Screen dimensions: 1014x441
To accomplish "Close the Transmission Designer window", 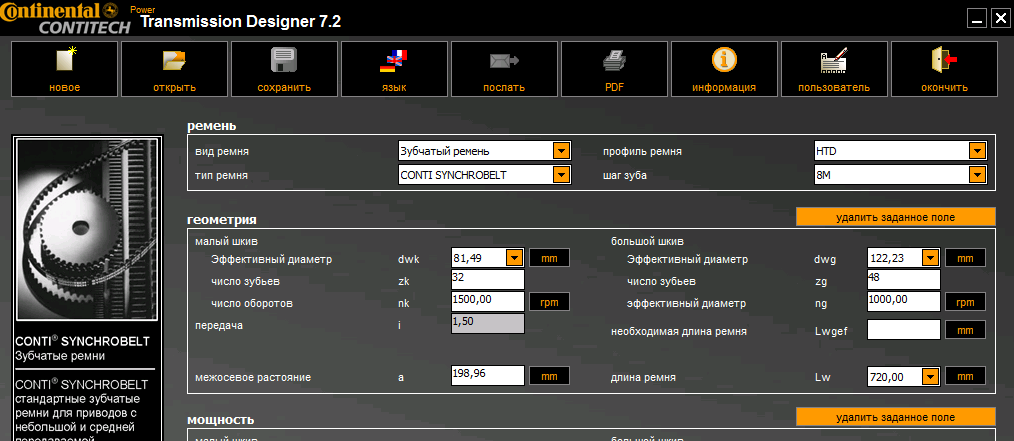I will 999,18.
